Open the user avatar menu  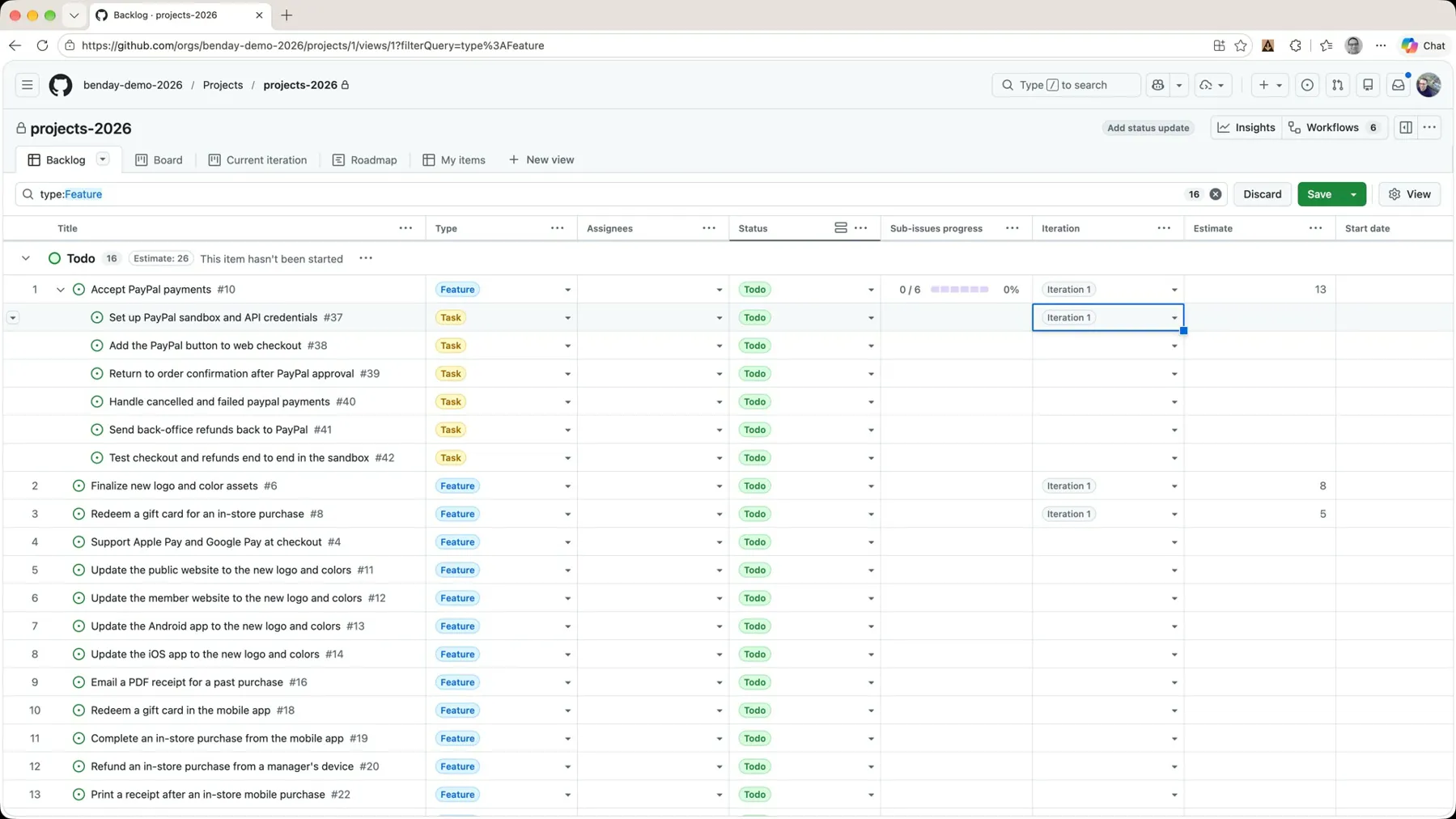click(1428, 85)
